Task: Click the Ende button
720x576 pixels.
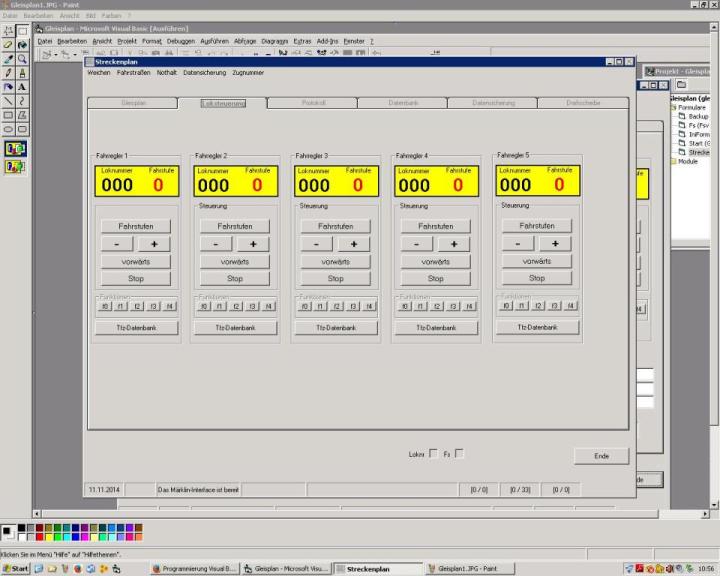Action: coord(601,456)
